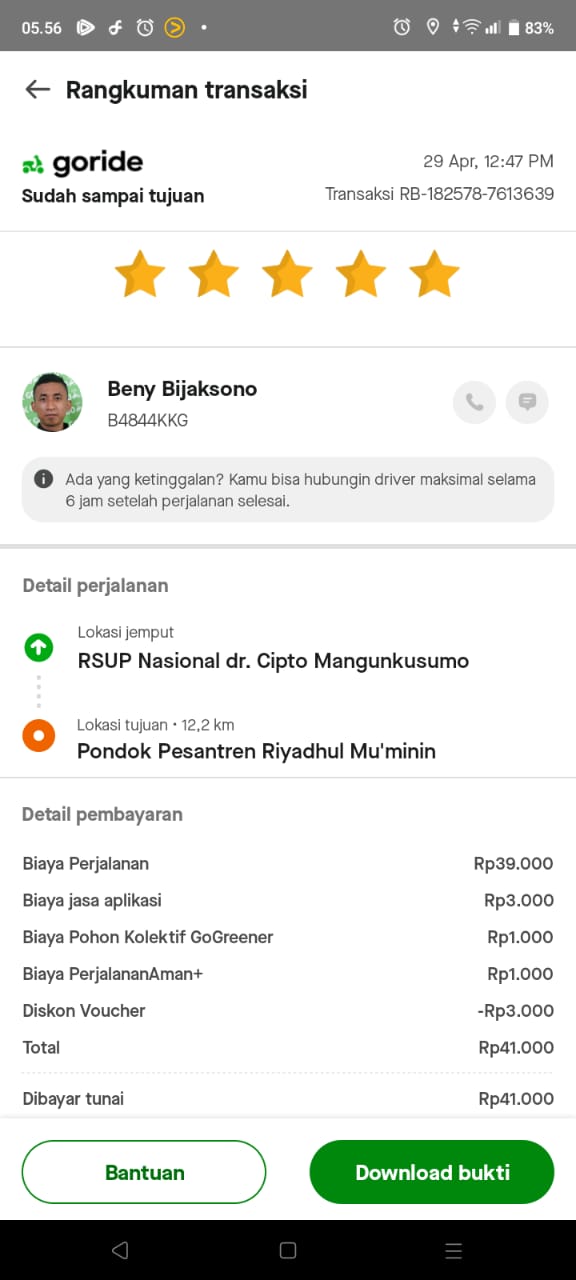Tap RSUP Nasional dr. Cipto Mangunkusumo pickup
The image size is (576, 1280).
pyautogui.click(x=273, y=661)
